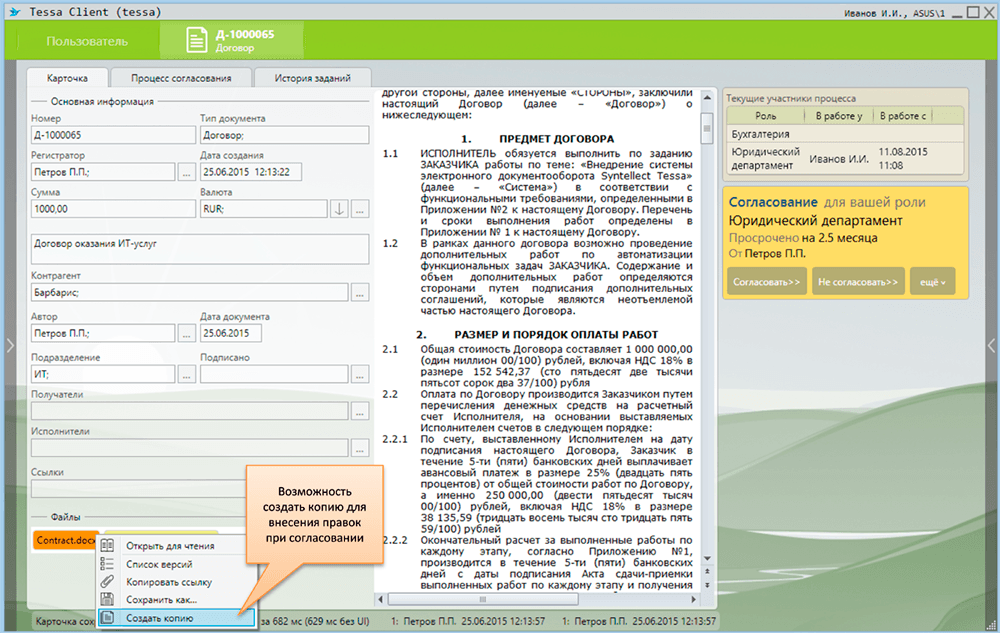
Task: Click the В работе у column header
Action: pyautogui.click(x=839, y=116)
